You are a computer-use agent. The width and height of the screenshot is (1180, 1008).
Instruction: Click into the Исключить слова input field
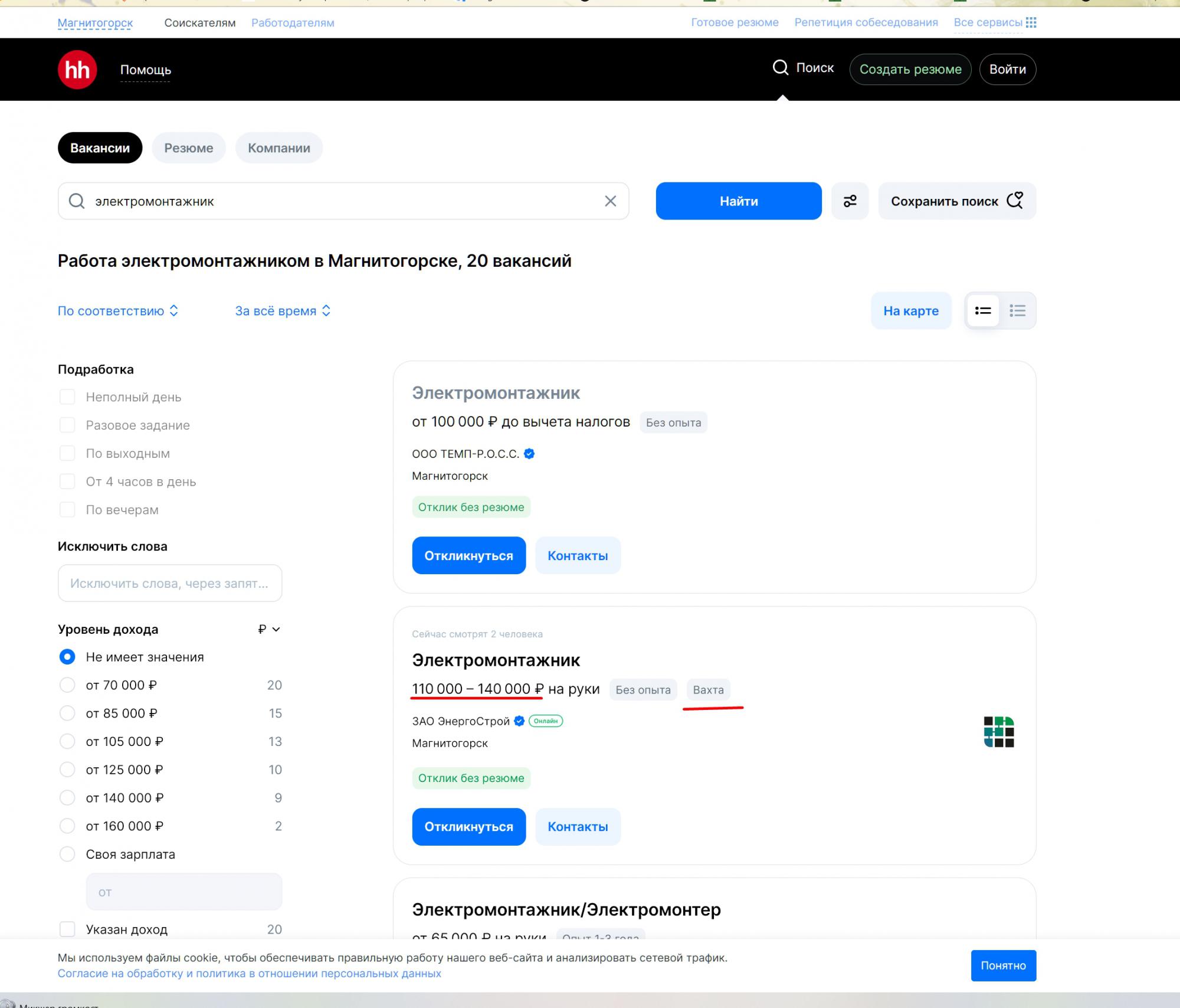pyautogui.click(x=170, y=583)
